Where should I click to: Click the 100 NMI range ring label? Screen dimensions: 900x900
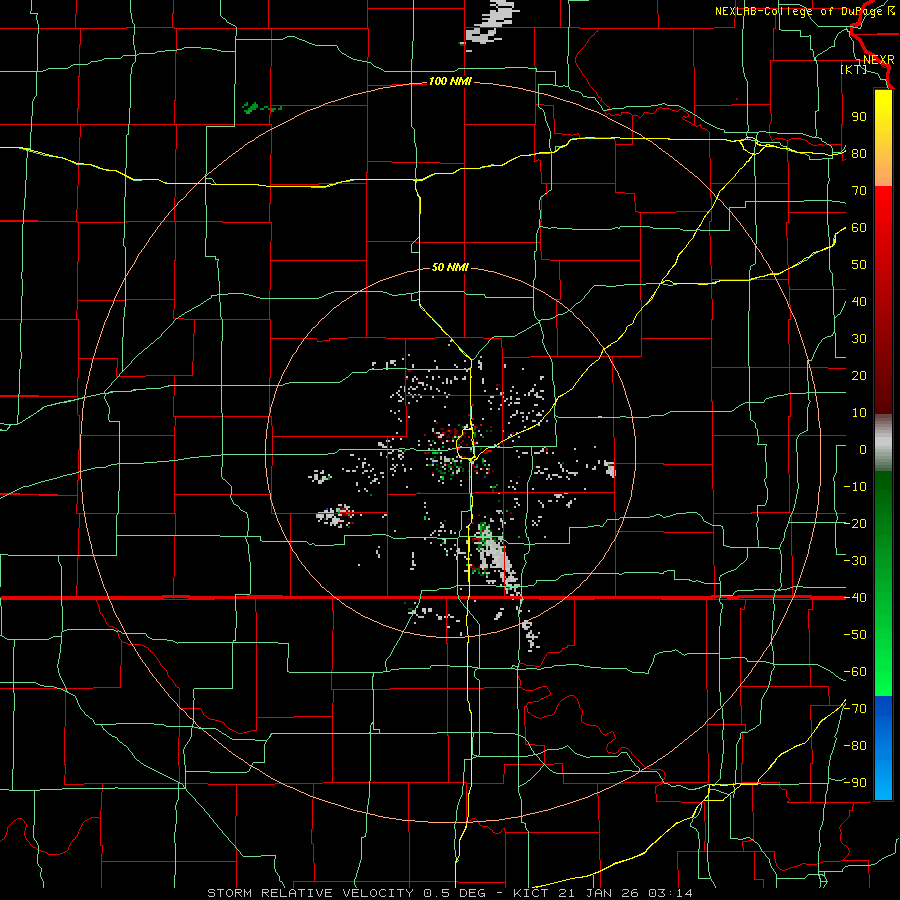[450, 82]
